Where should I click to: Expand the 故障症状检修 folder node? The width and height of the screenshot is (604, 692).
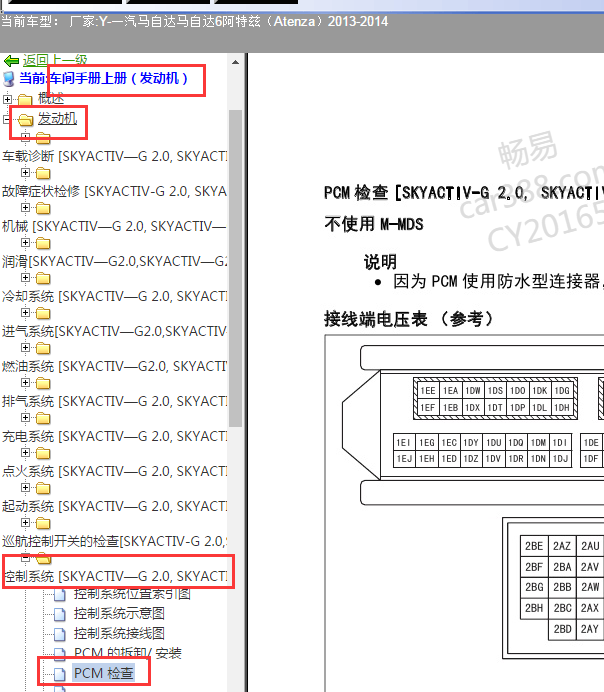pos(26,173)
